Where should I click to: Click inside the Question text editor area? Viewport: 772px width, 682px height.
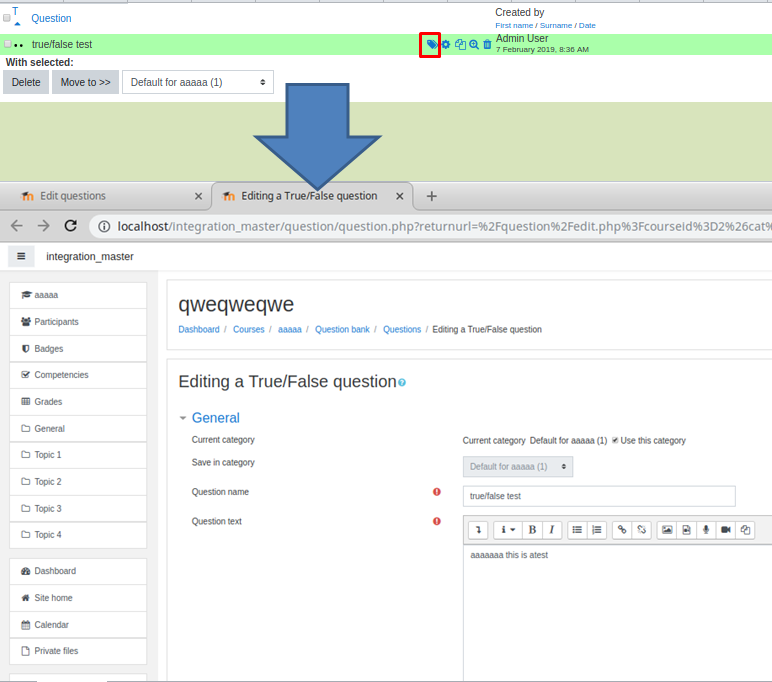[617, 613]
